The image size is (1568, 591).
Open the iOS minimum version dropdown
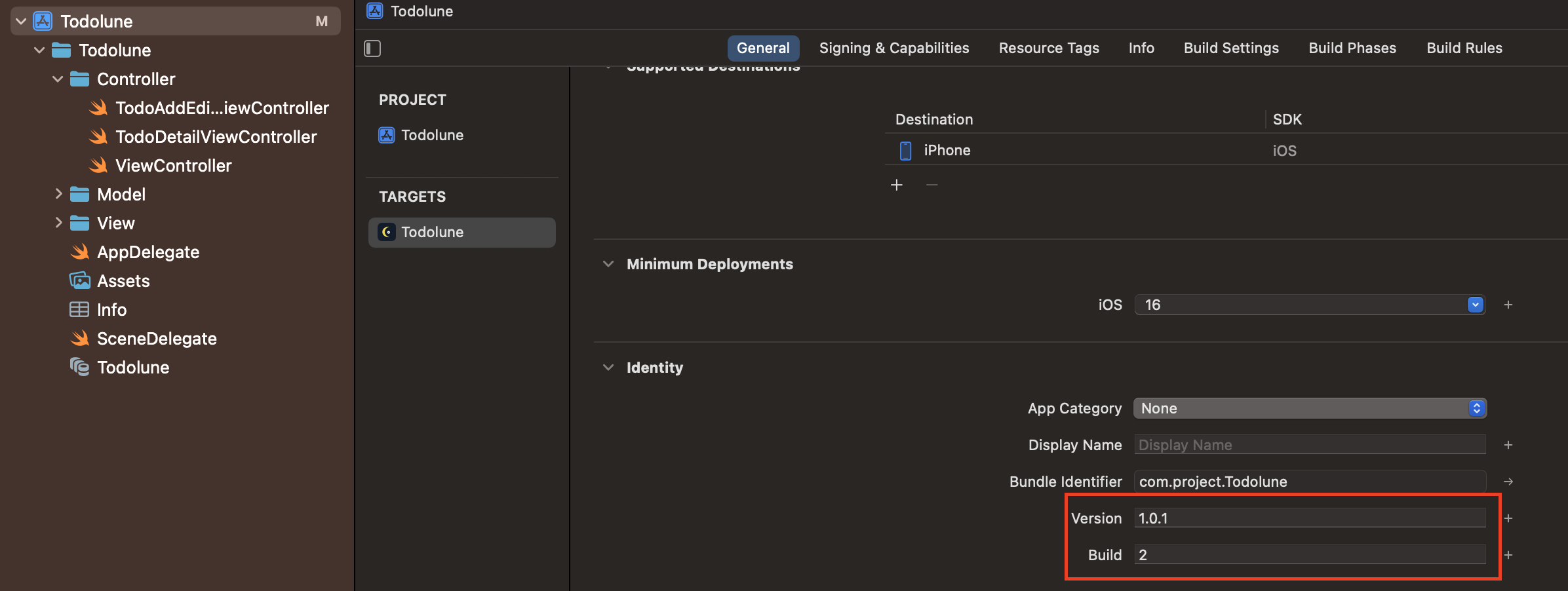1475,305
